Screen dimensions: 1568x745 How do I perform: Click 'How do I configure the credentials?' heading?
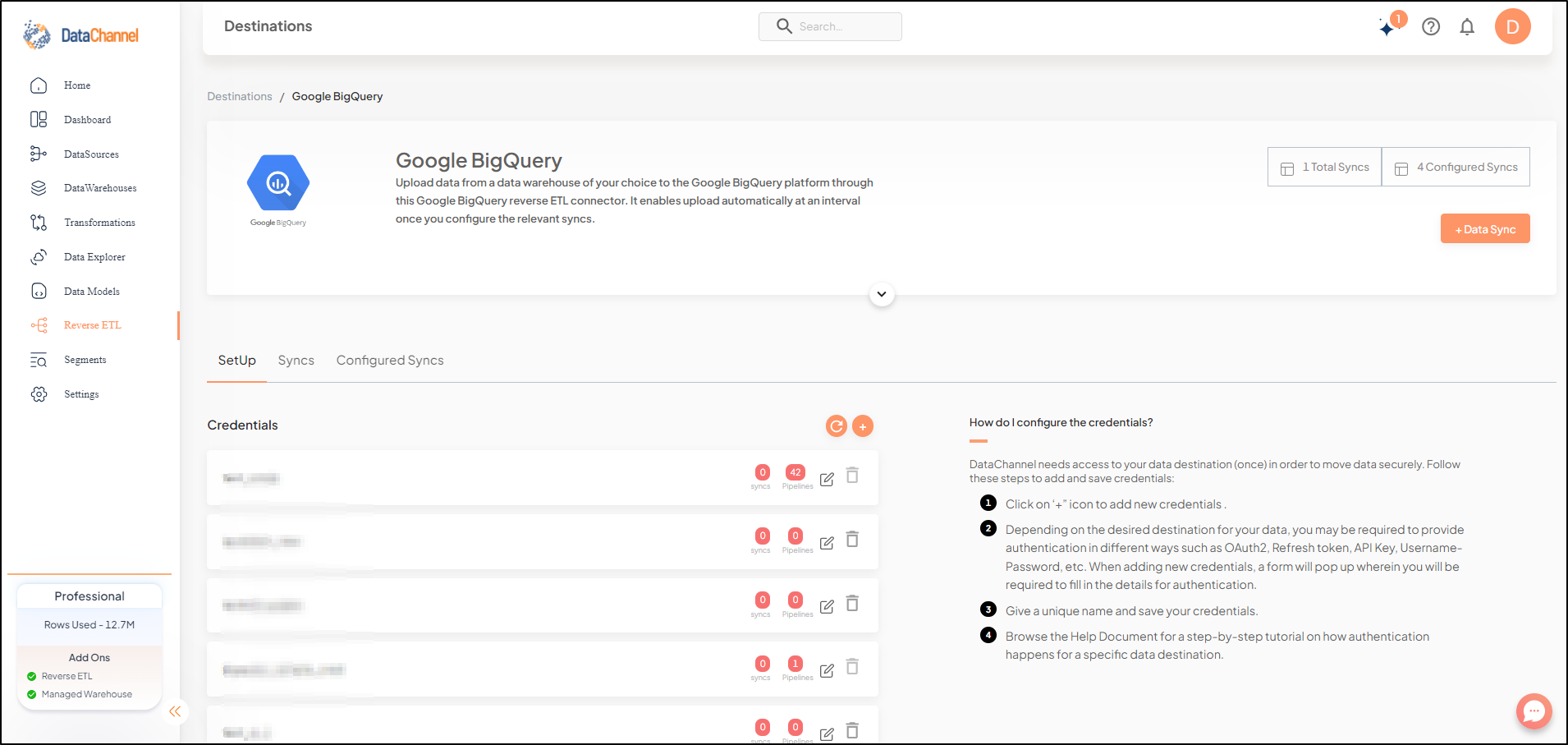tap(1061, 423)
